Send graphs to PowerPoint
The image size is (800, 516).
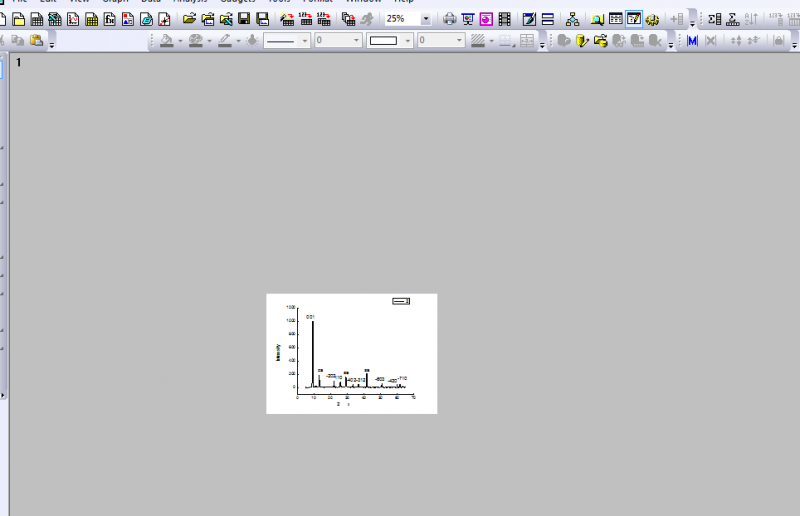pos(486,19)
